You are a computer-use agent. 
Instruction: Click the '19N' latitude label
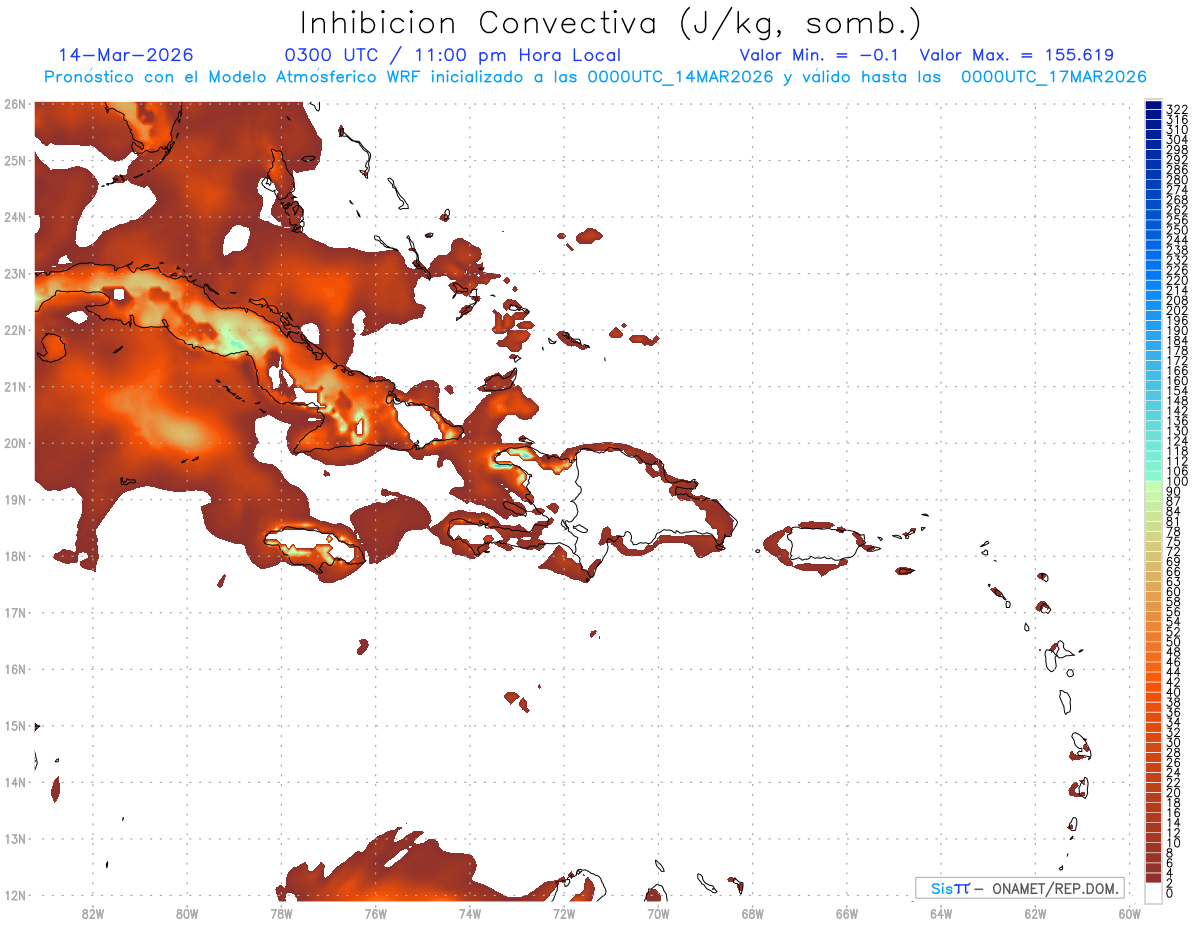pyautogui.click(x=14, y=499)
